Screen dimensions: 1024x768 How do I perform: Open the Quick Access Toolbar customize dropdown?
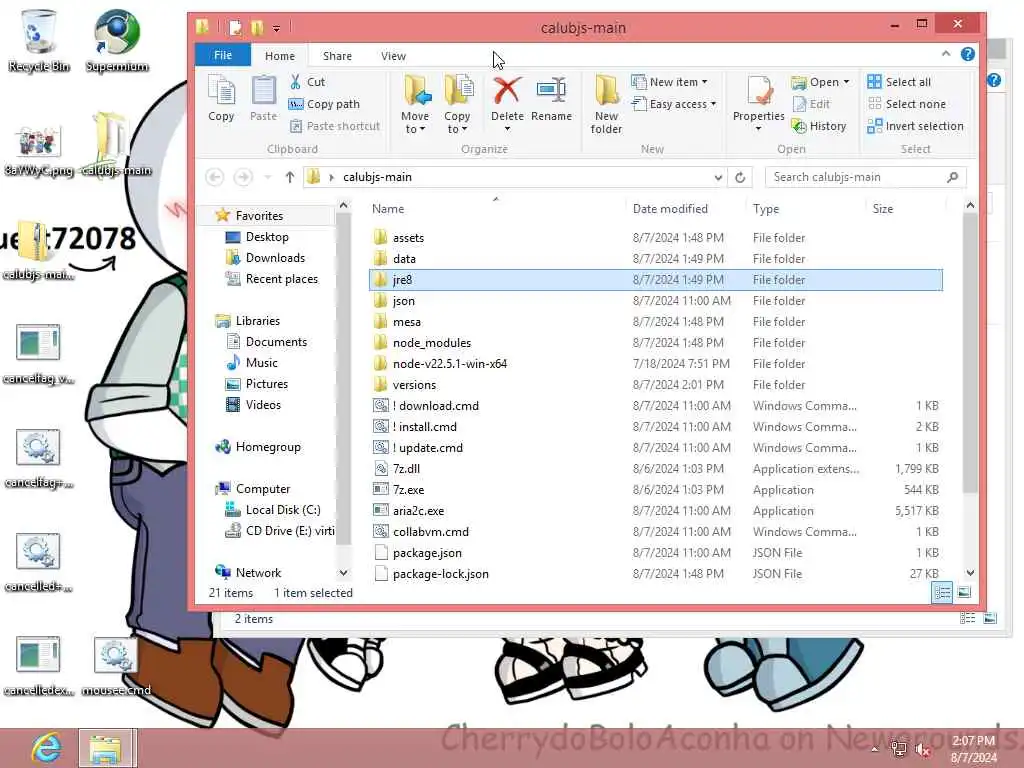point(276,28)
